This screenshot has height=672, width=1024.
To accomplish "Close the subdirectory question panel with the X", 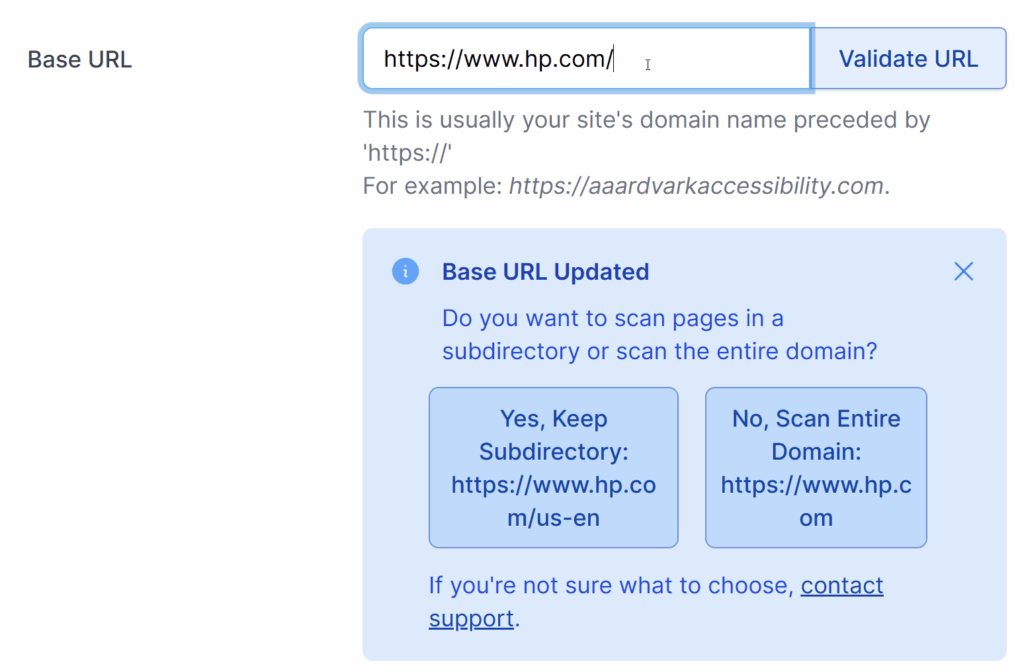I will (963, 271).
